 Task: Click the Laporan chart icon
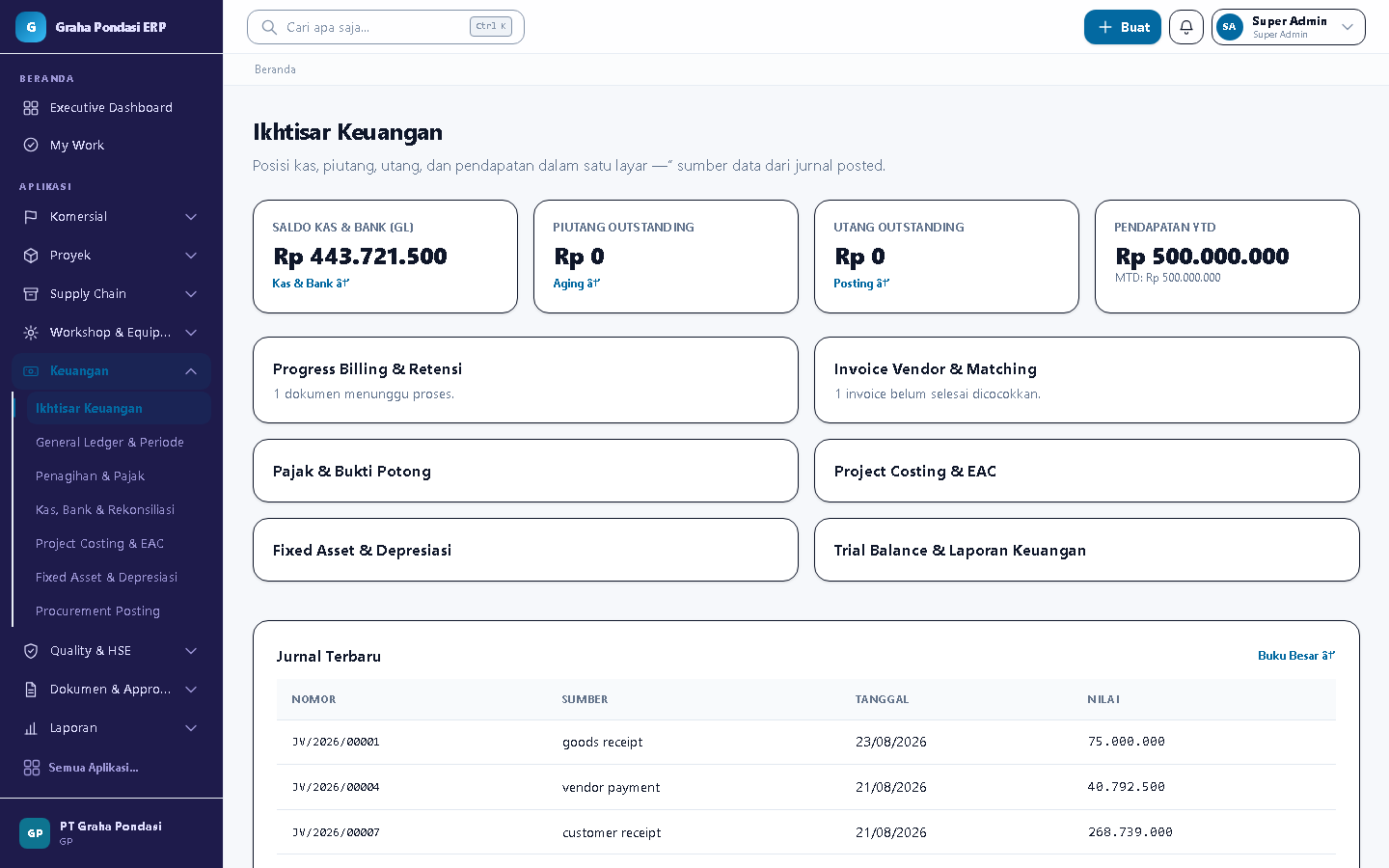pyautogui.click(x=31, y=728)
